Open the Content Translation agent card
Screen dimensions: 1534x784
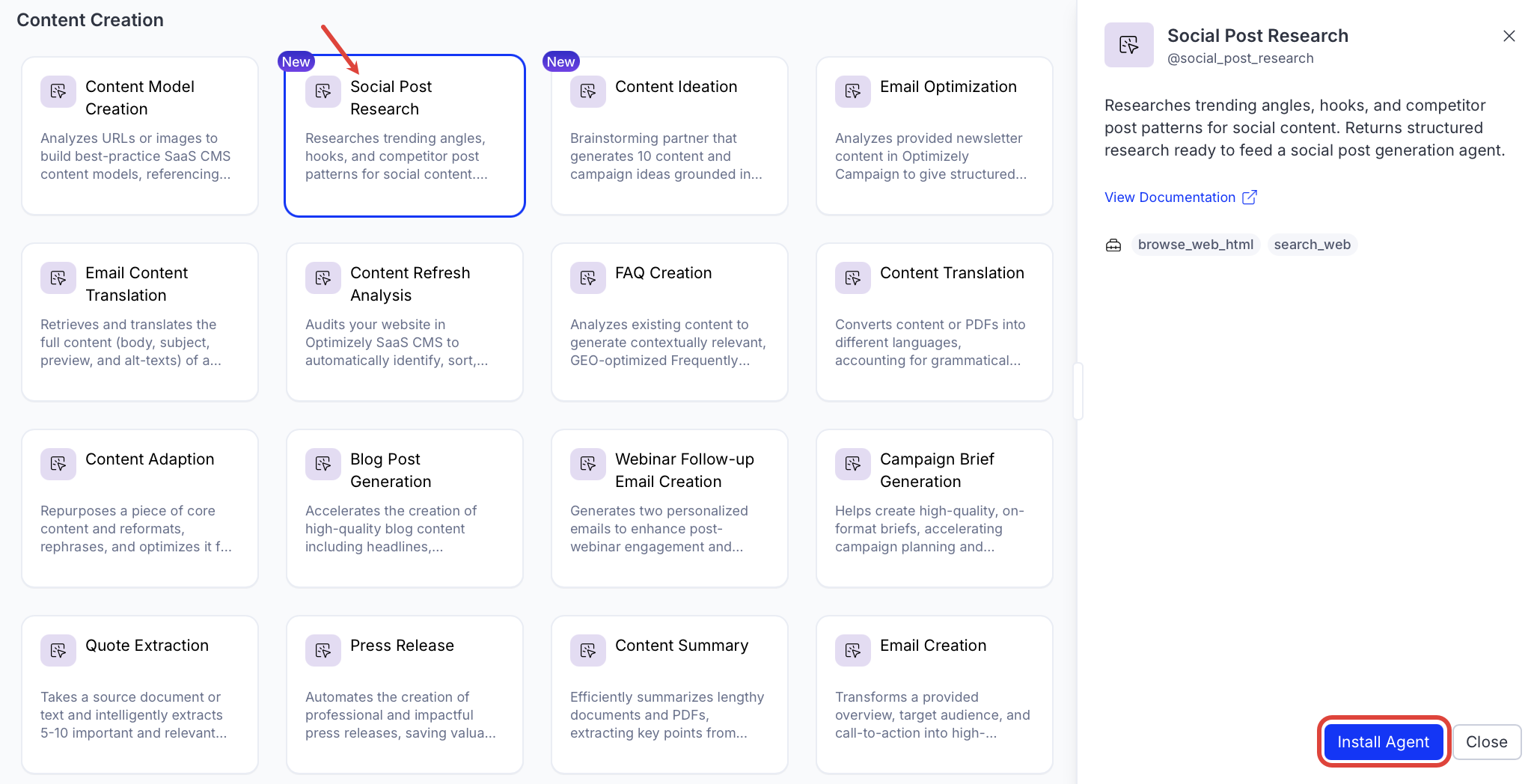click(x=934, y=322)
